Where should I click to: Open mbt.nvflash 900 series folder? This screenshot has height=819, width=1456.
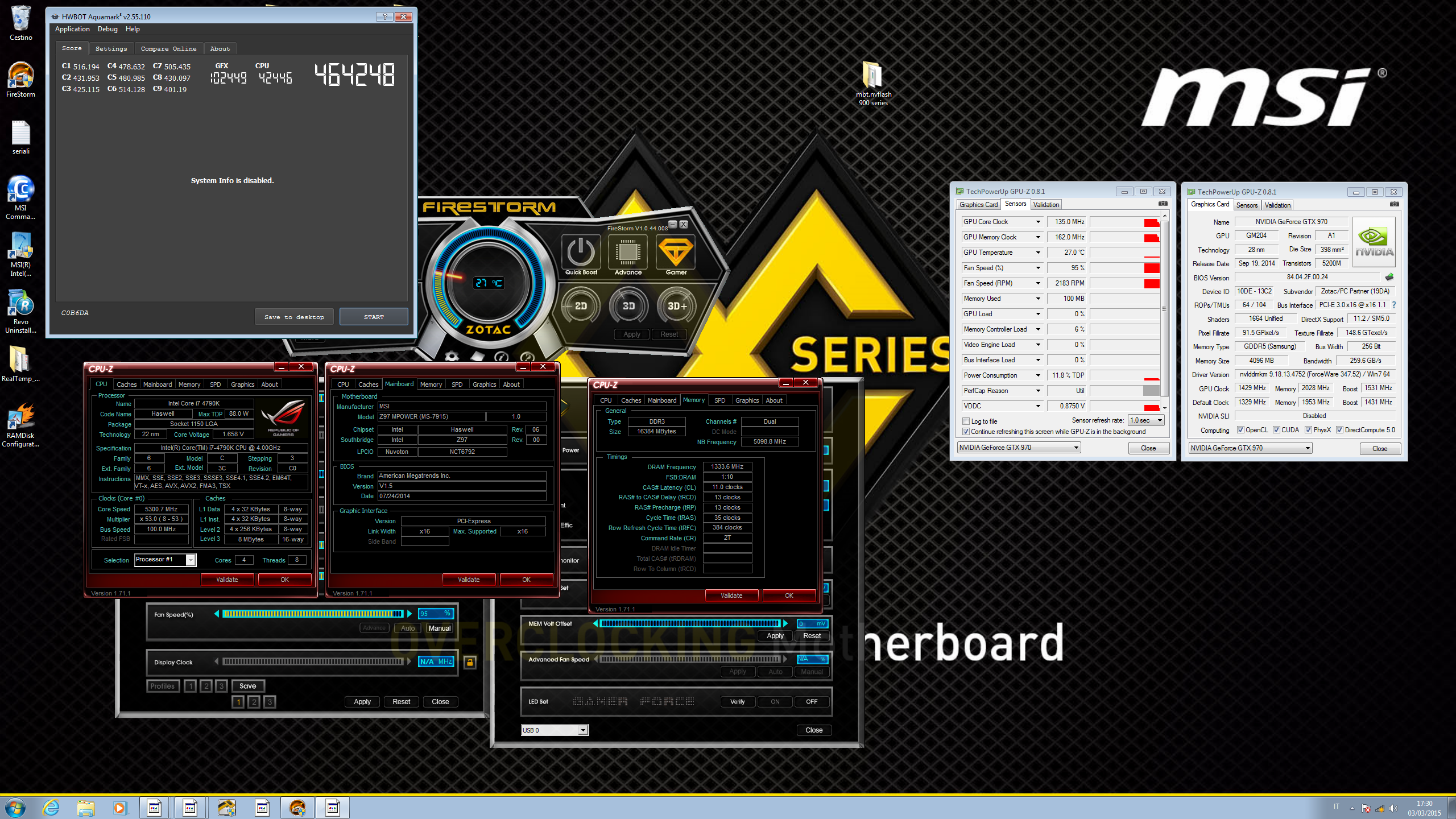pyautogui.click(x=873, y=83)
